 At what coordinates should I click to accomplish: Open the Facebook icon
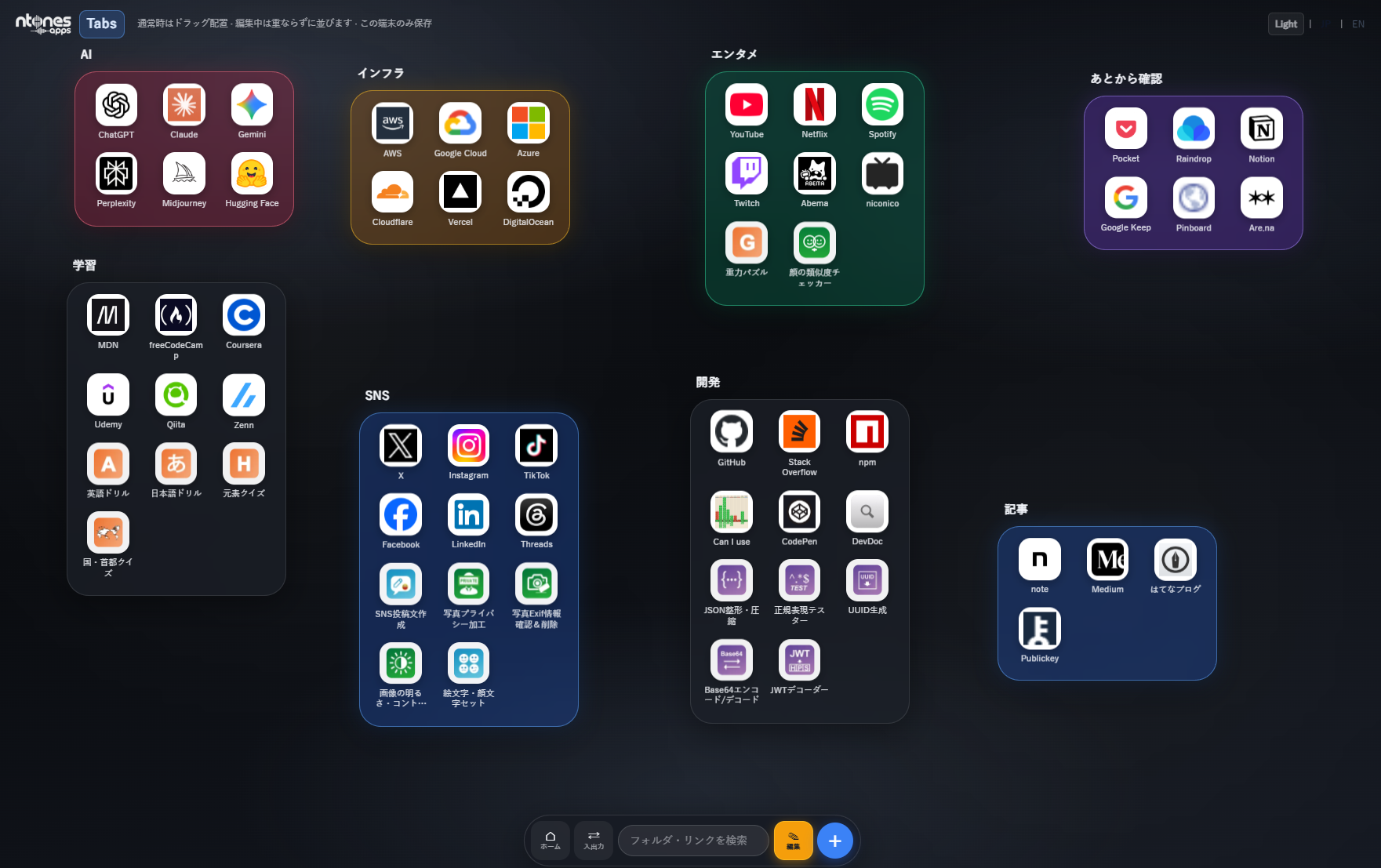pyautogui.click(x=401, y=514)
